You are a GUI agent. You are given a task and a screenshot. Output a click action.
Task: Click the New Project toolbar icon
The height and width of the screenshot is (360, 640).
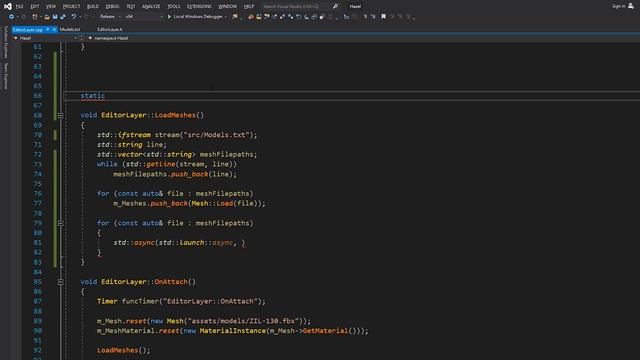pos(35,17)
